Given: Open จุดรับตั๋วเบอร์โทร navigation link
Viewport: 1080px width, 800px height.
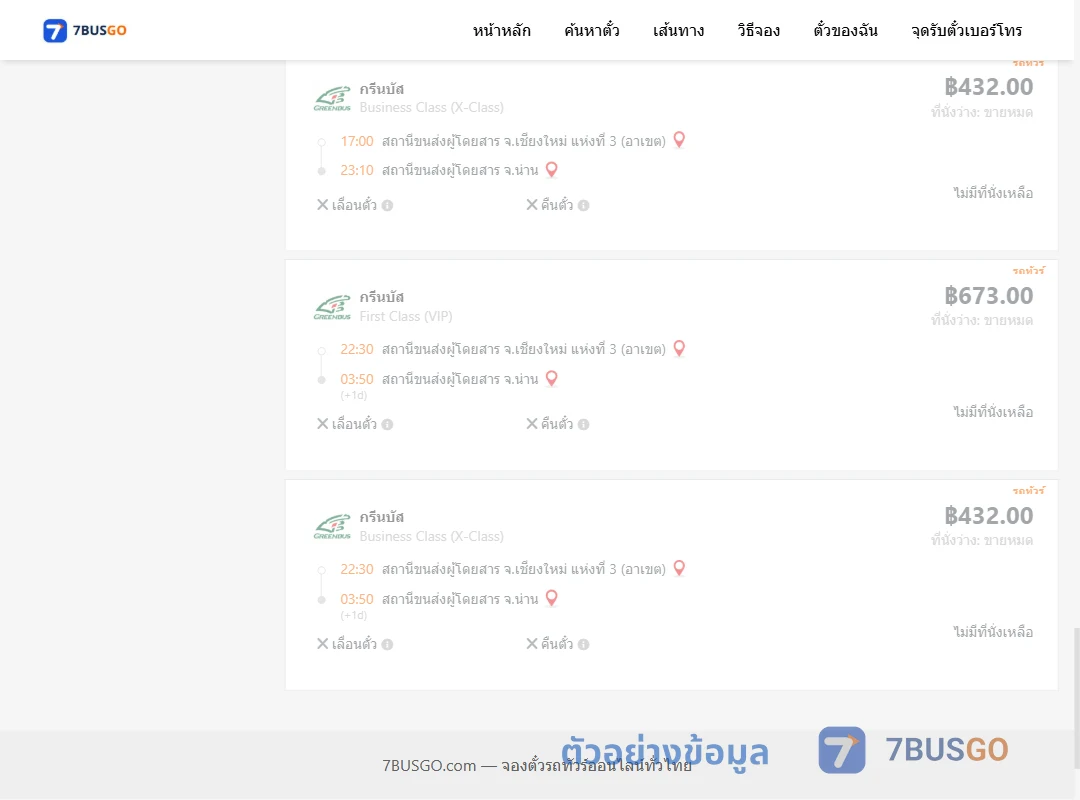Looking at the screenshot, I should [x=966, y=30].
